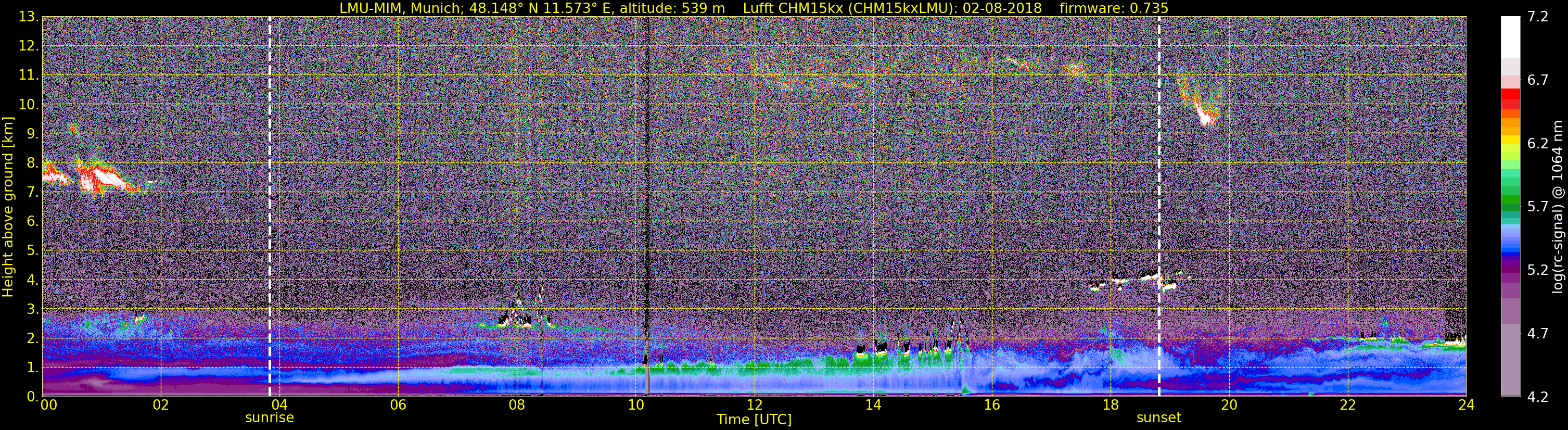Image resolution: width=1568 pixels, height=430 pixels.
Task: Click the time axis tick label 20
Action: tap(1229, 405)
